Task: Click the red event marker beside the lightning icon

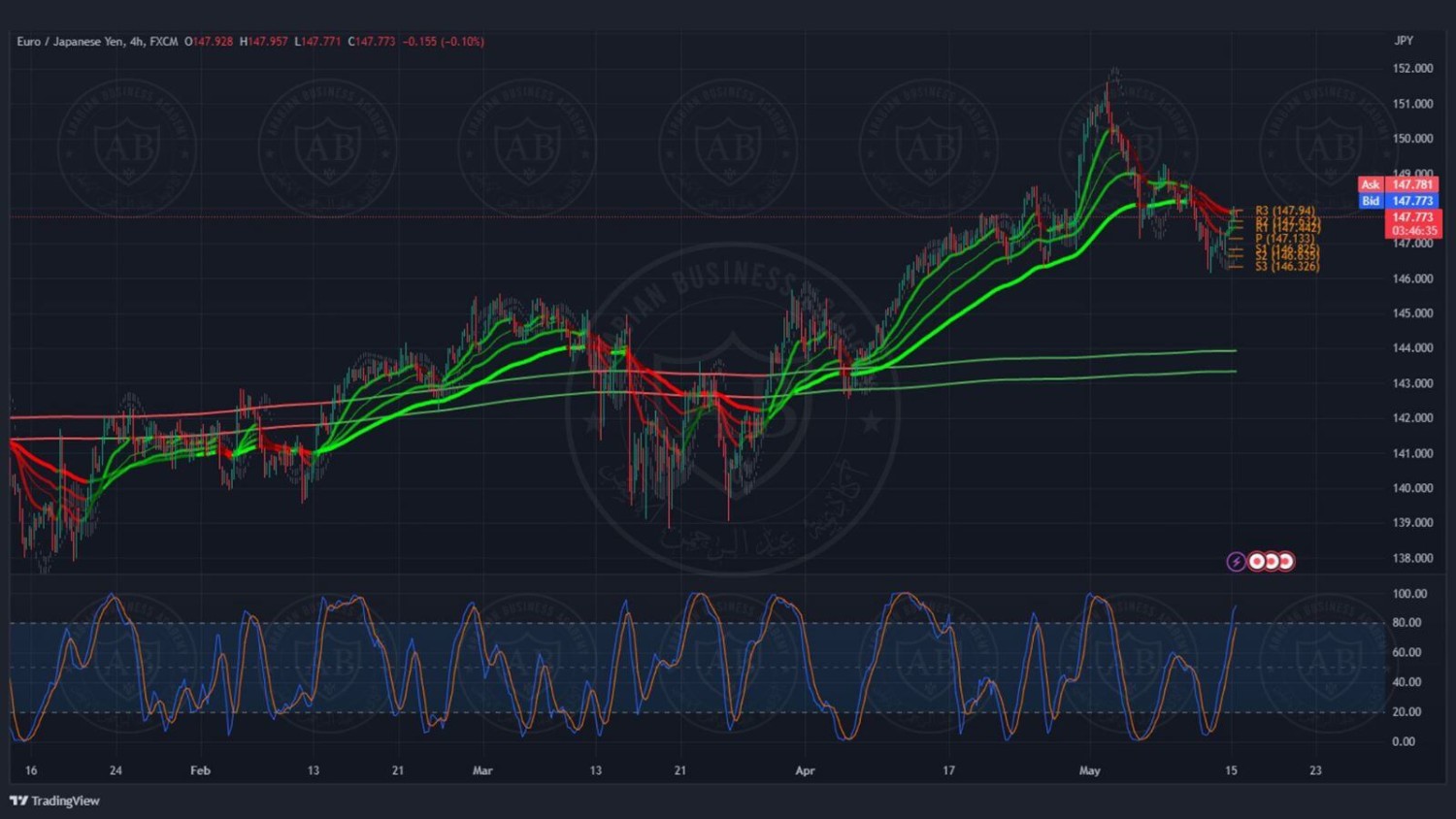Action: pyautogui.click(x=1257, y=562)
